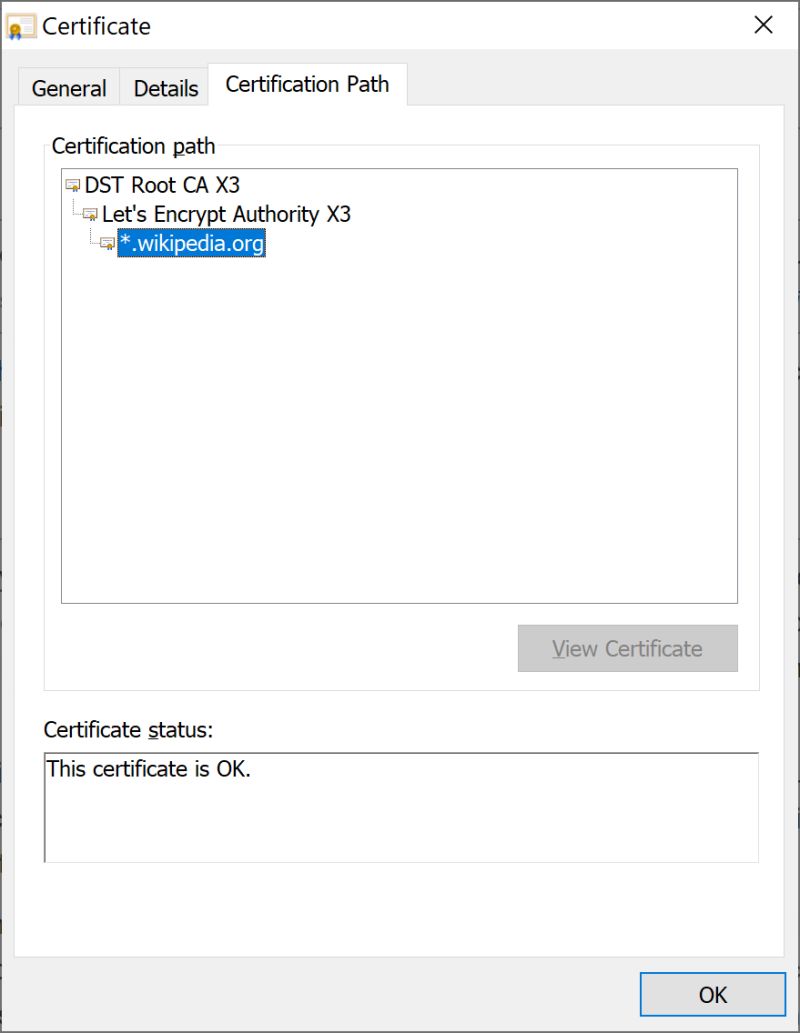Click the 'Certificate status:' label
The width and height of the screenshot is (800, 1033).
(x=129, y=730)
